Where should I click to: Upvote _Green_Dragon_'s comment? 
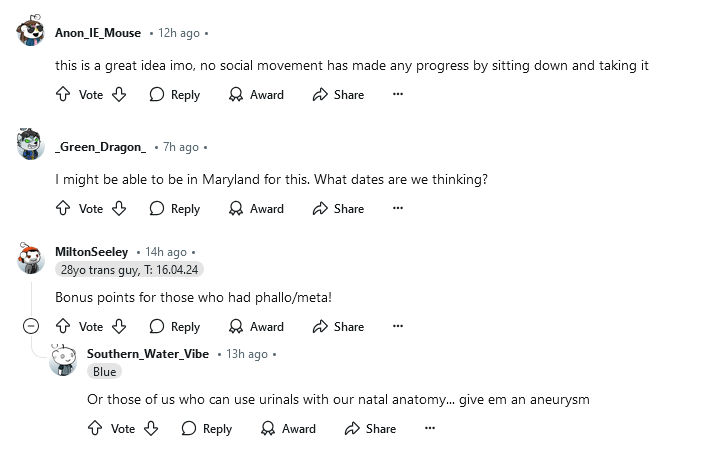(63, 209)
